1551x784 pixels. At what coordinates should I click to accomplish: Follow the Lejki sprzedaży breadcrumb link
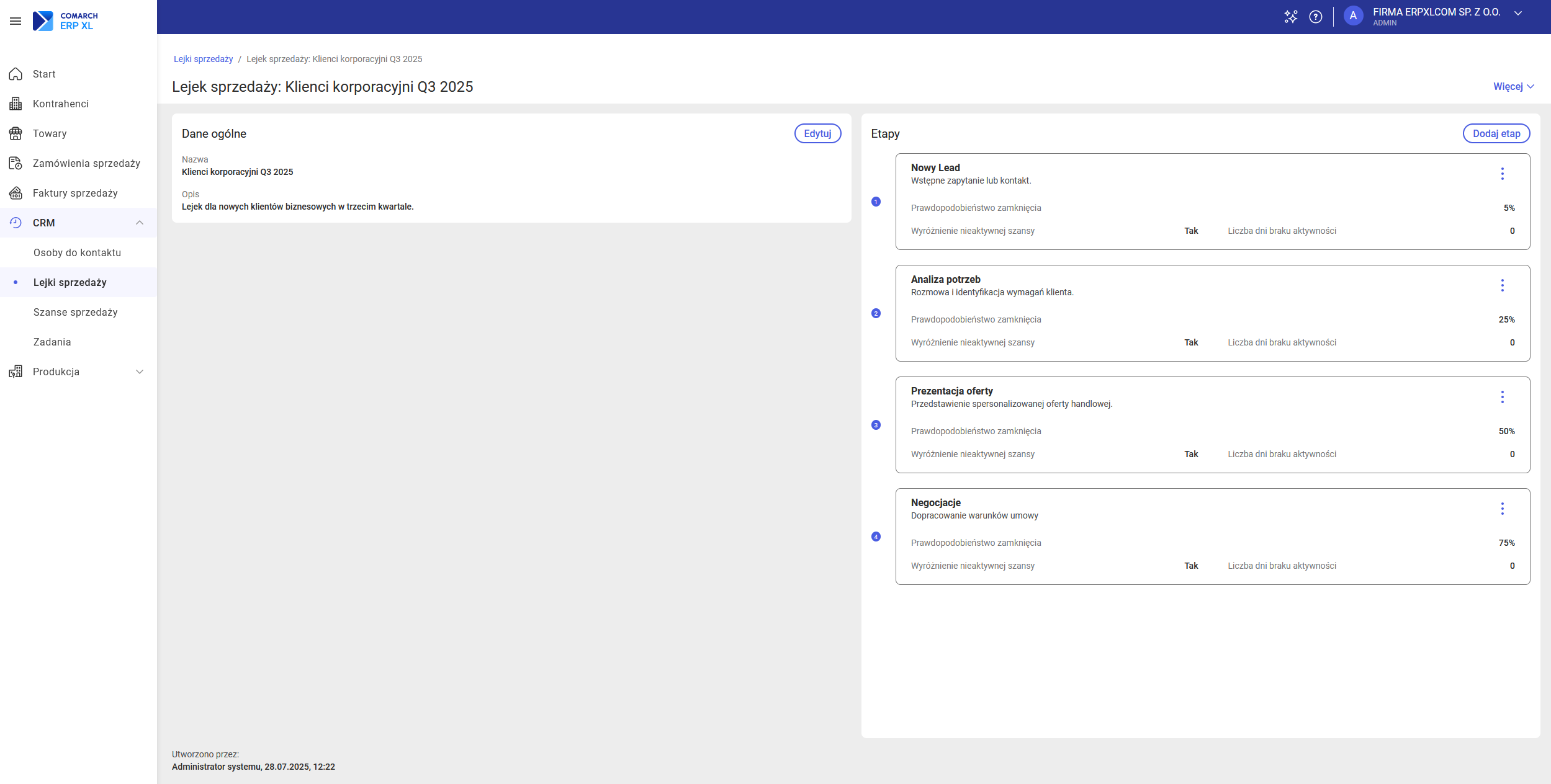[x=203, y=59]
